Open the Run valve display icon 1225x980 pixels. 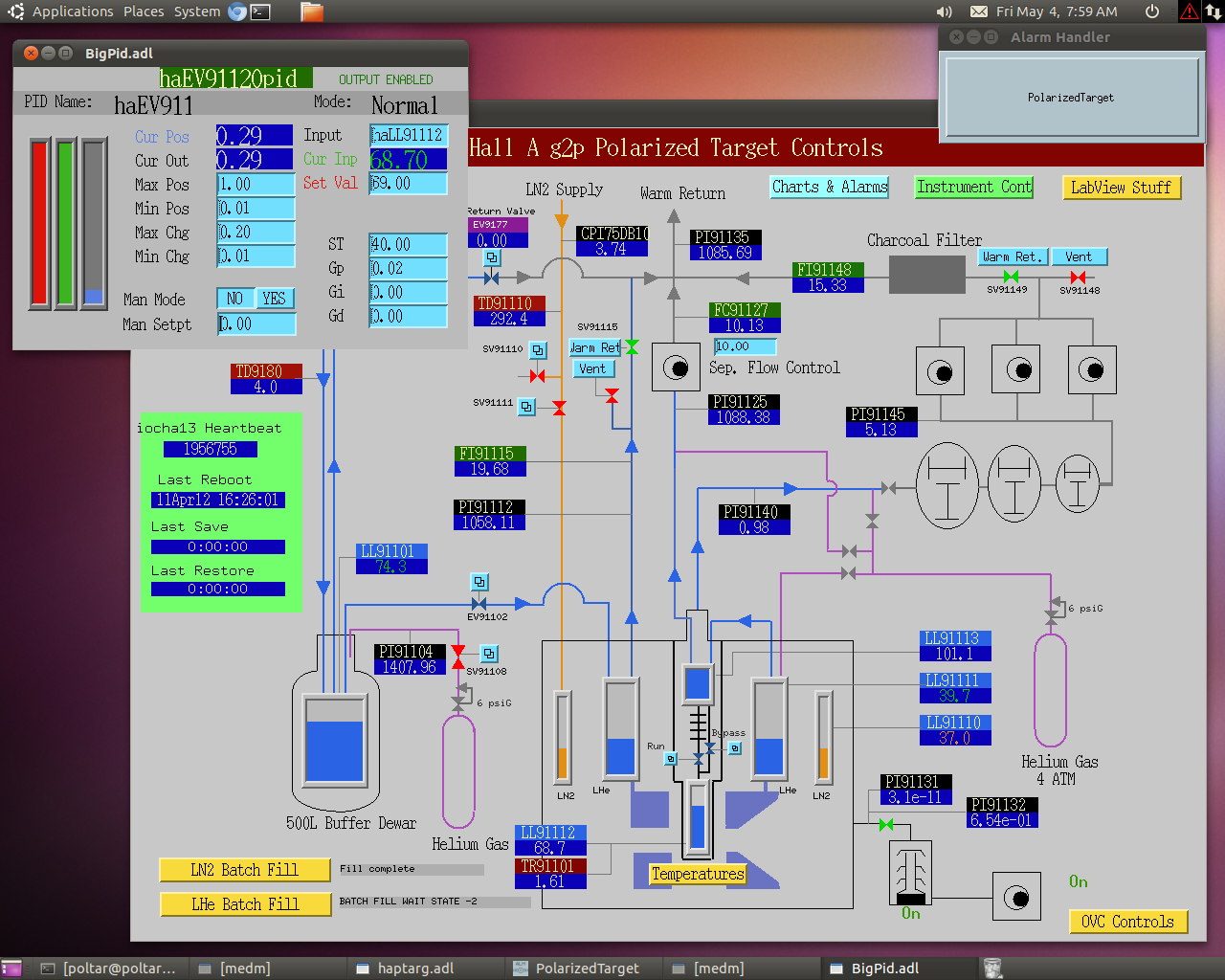(x=671, y=758)
